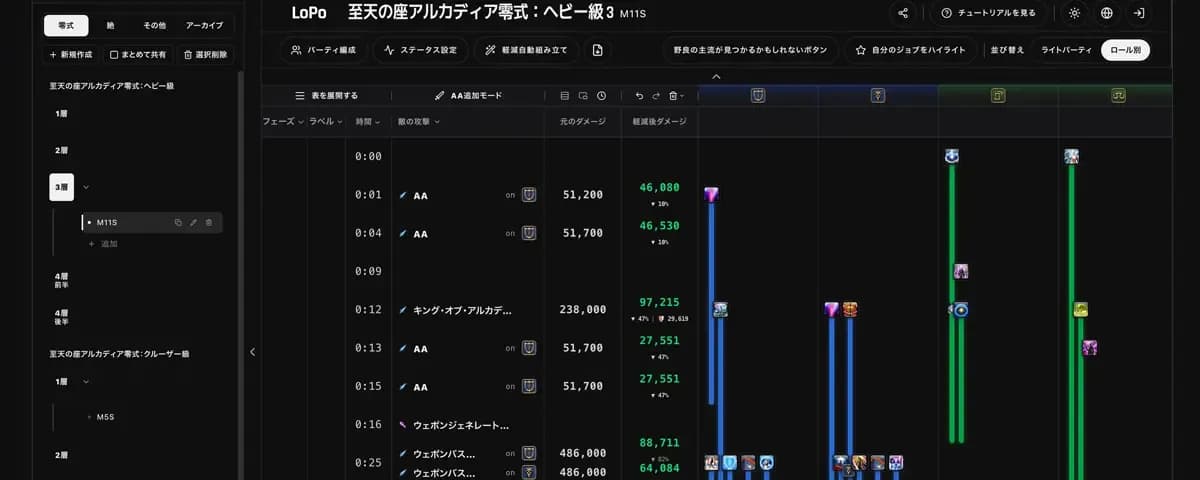The image size is (1200, 480).
Task: Click the キング・オブ・アルカデ… attack row
Action: [463, 310]
